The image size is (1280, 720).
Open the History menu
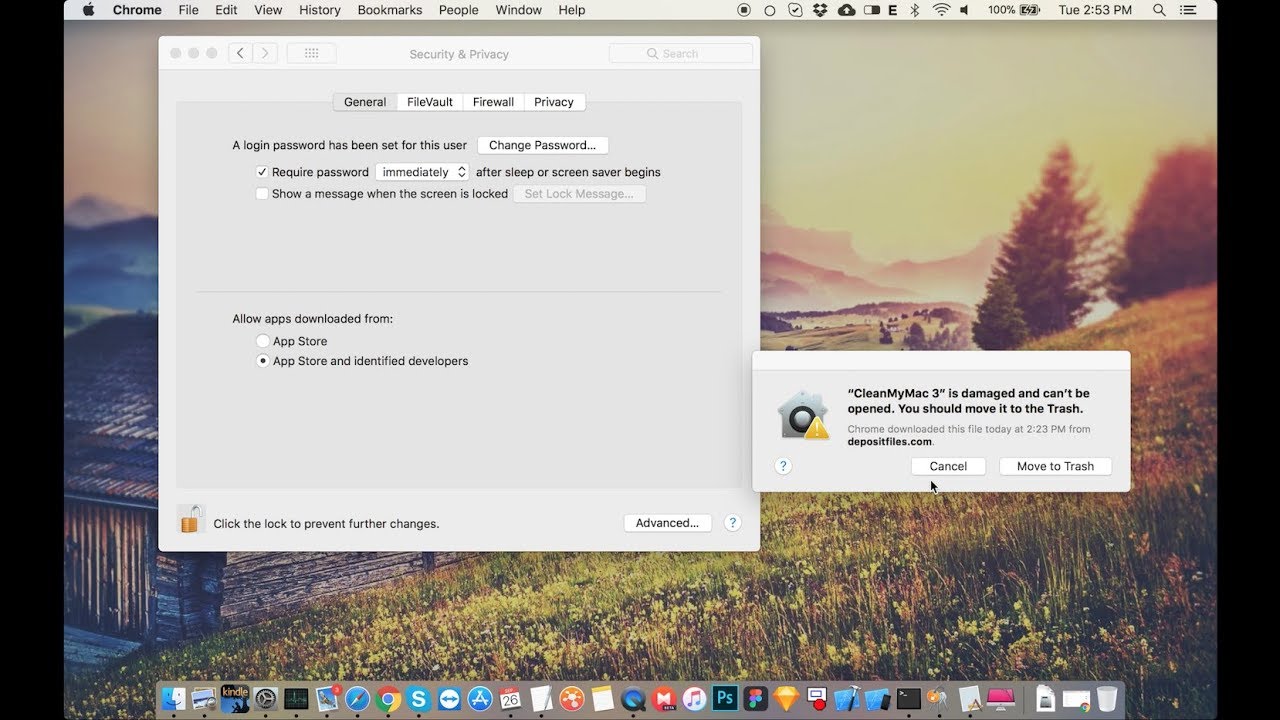[x=320, y=10]
